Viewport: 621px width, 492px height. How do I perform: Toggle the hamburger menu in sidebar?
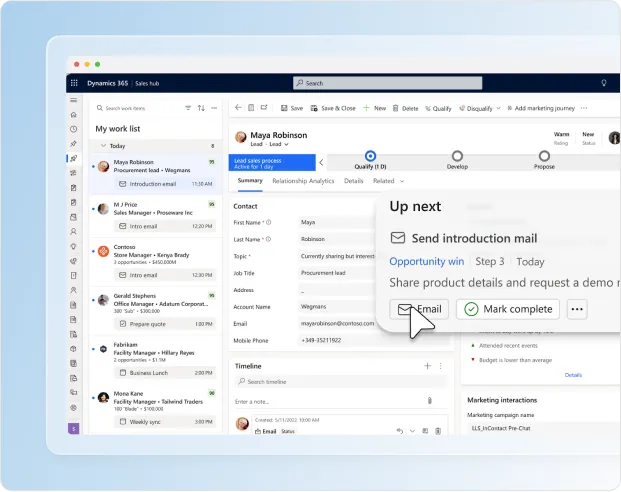(x=74, y=100)
